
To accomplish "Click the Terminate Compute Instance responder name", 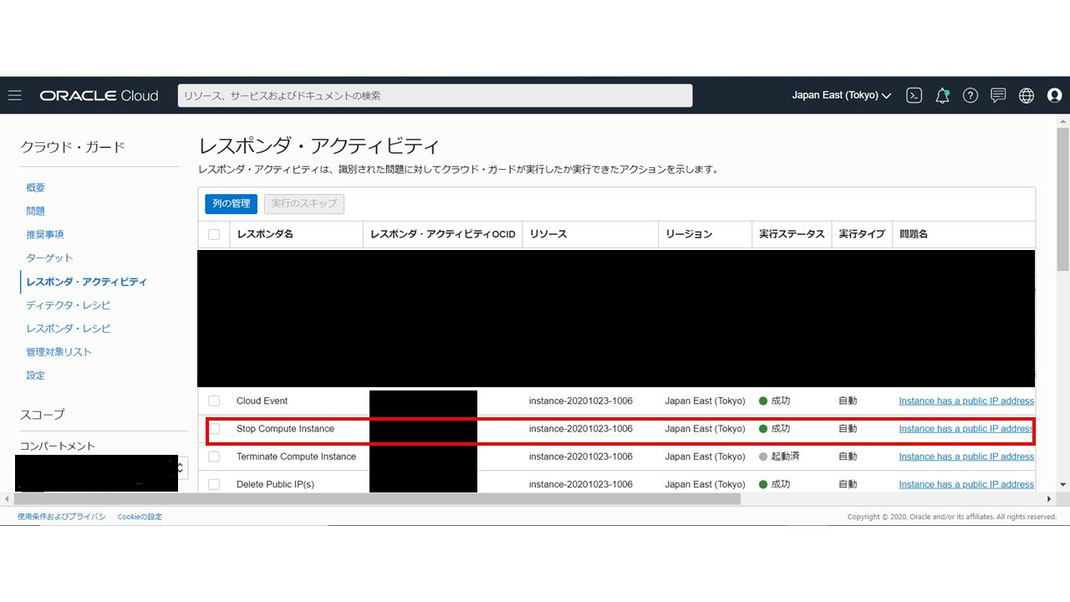I will tap(296, 457).
